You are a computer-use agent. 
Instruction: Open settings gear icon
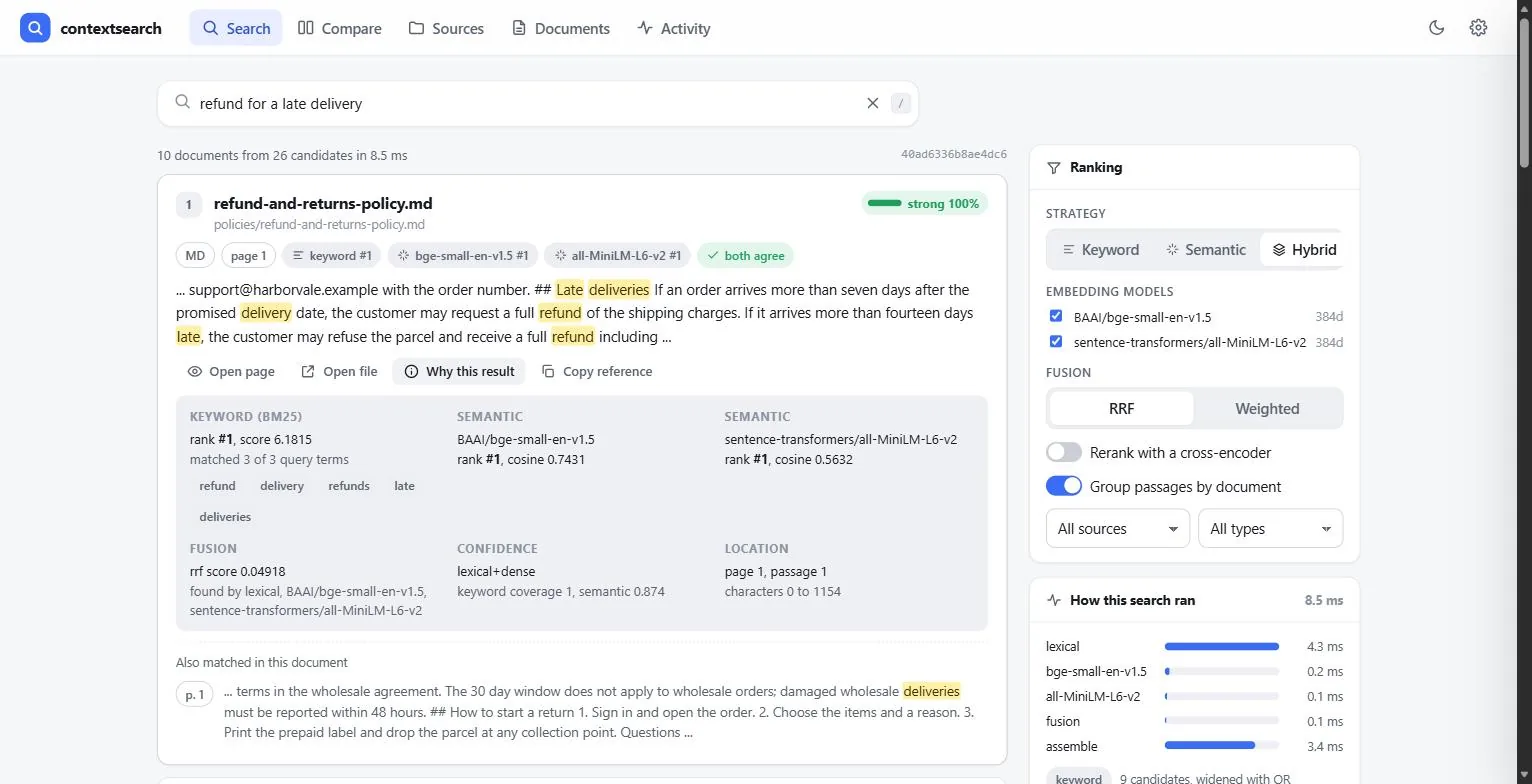(x=1478, y=28)
